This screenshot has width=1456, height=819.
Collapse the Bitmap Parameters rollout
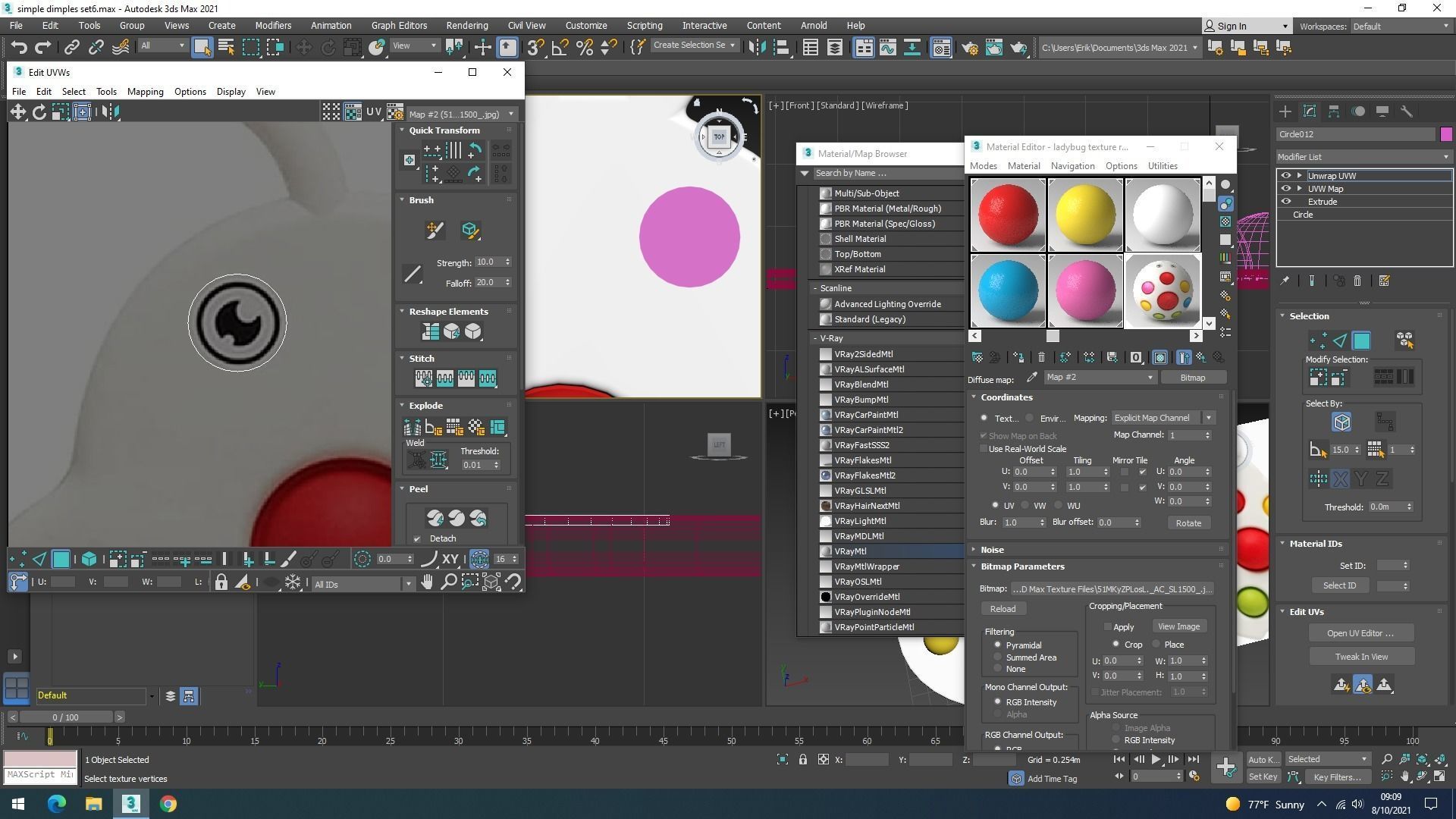point(1021,566)
